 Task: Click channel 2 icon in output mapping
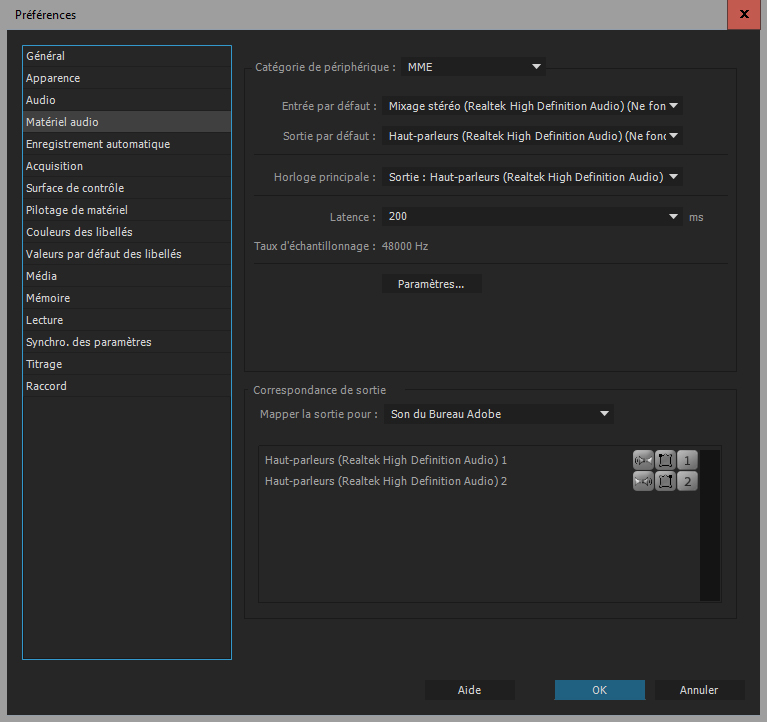coord(687,482)
